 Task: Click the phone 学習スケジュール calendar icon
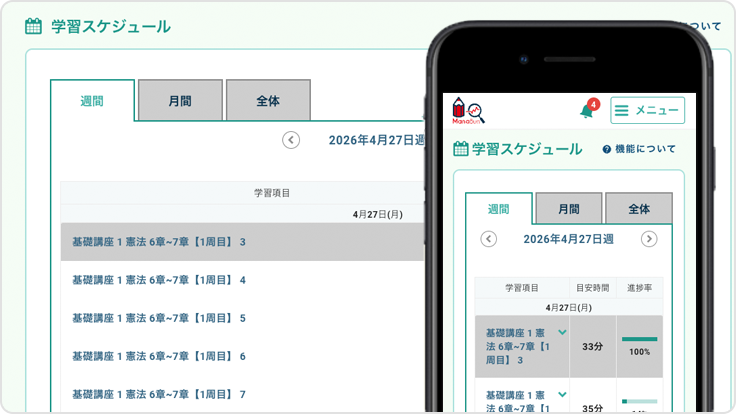460,149
